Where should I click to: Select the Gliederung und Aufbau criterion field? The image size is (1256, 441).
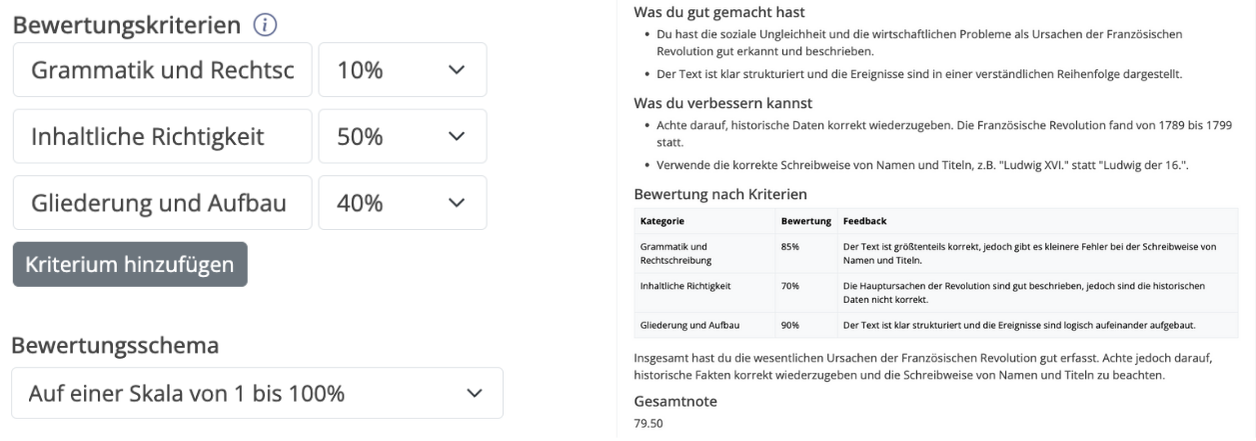(163, 203)
